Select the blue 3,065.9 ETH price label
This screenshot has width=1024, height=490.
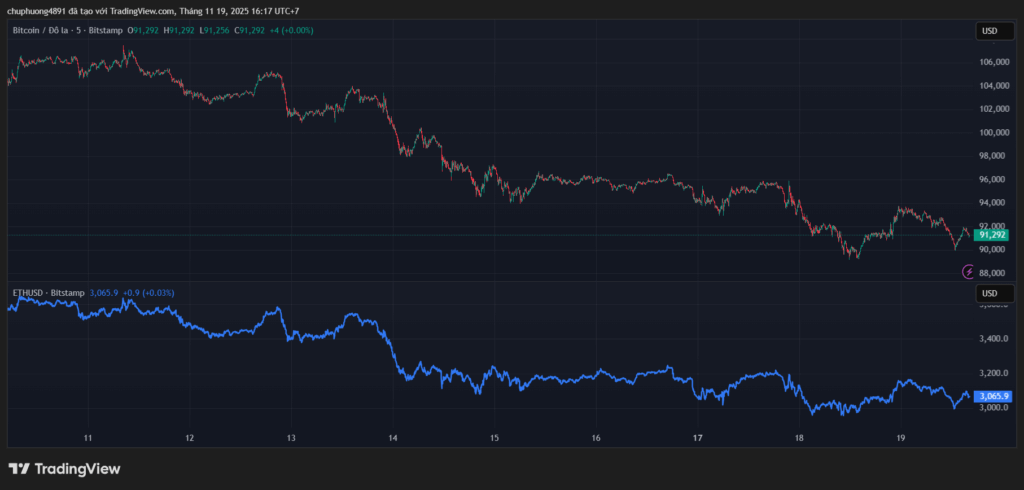(x=994, y=396)
